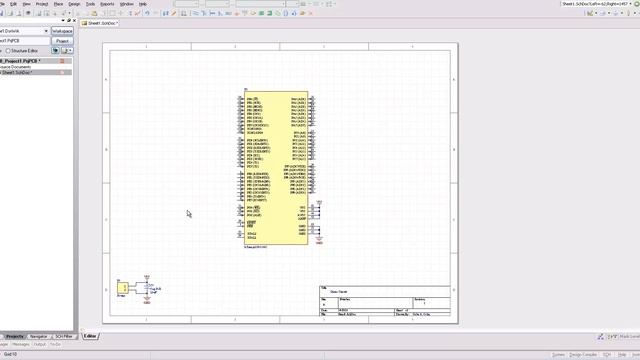Open the Window menu
Image resolution: width=640 pixels, height=360 pixels.
pos(127,4)
